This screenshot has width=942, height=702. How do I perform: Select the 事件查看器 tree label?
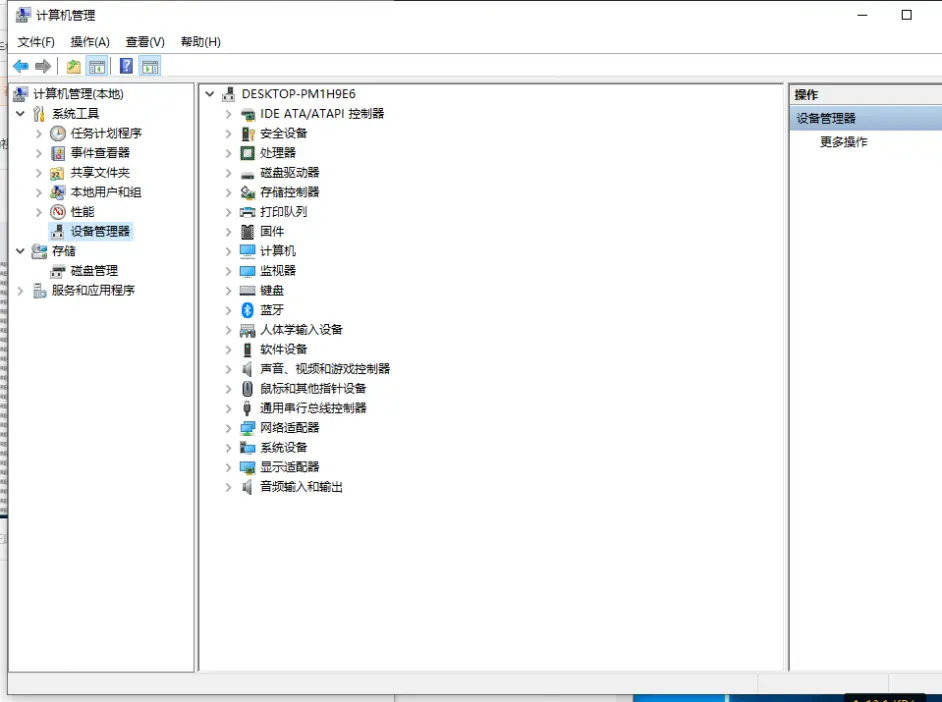pyautogui.click(x=100, y=153)
